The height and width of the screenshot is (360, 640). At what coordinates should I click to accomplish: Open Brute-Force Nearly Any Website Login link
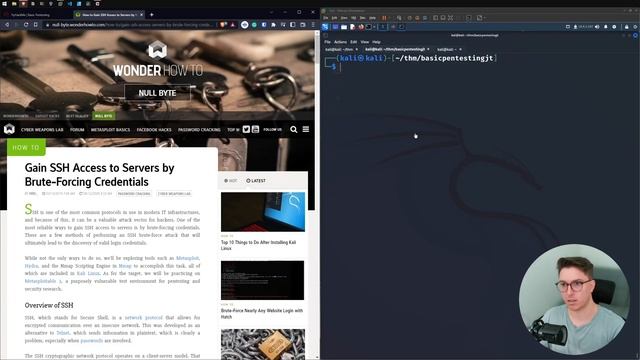coord(262,313)
